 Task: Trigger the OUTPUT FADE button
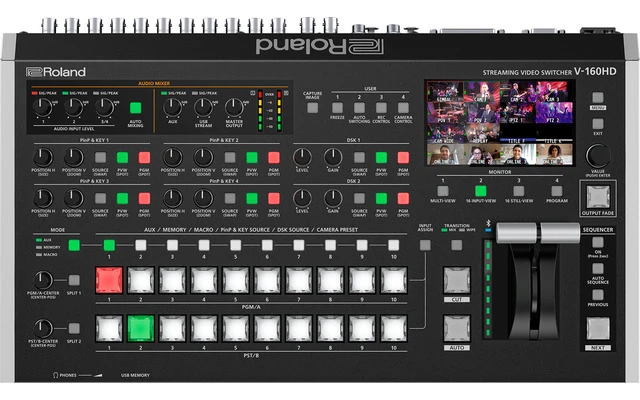[x=598, y=197]
